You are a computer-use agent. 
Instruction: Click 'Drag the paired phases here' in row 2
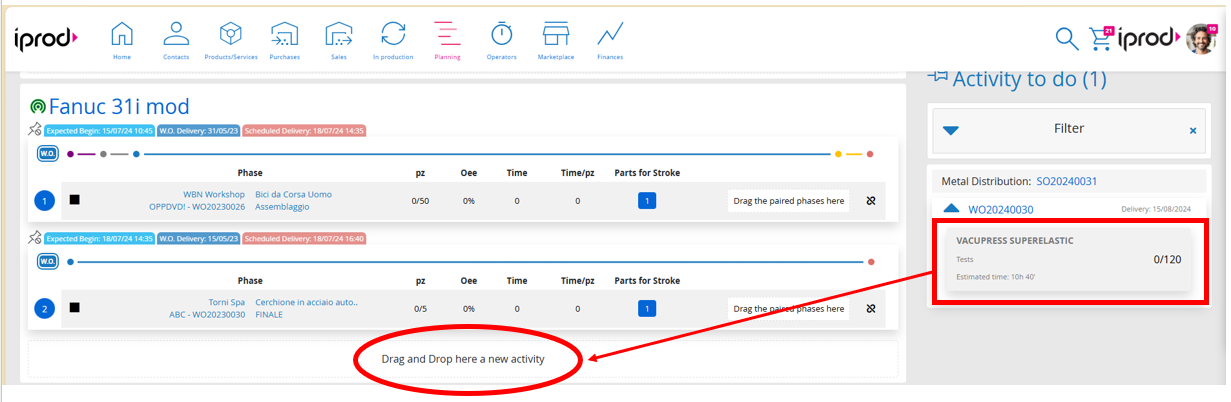(789, 308)
